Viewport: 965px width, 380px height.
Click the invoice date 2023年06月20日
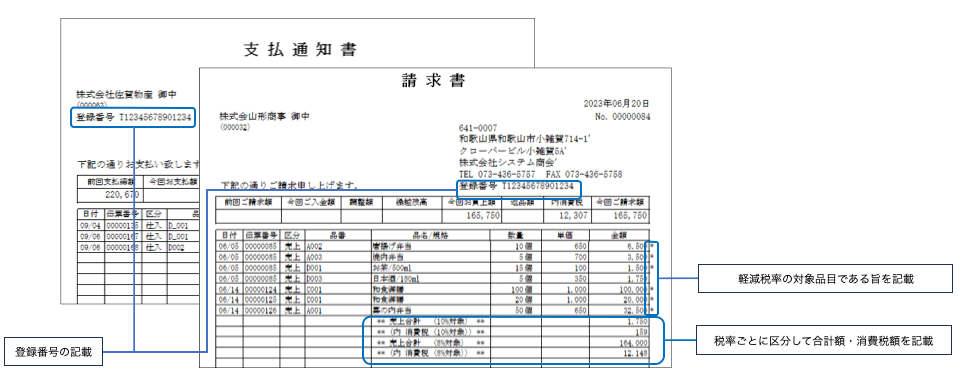615,103
